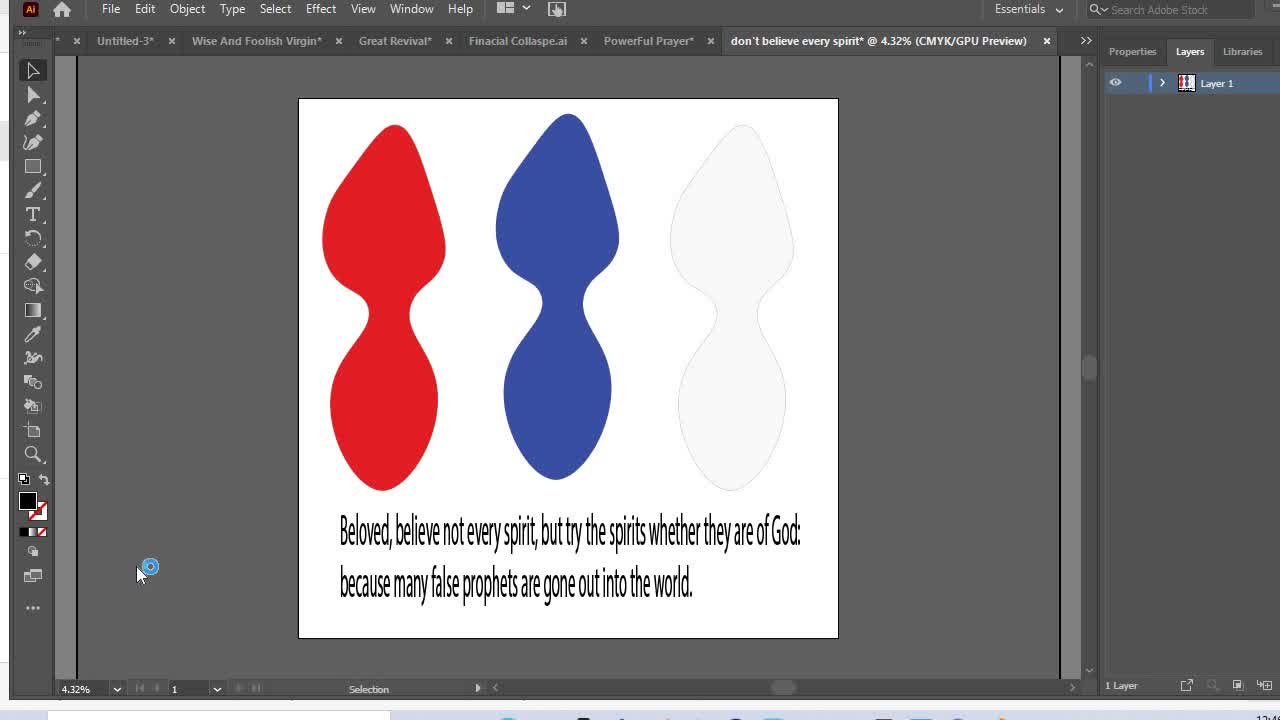Reset default fill and stroke

point(24,479)
